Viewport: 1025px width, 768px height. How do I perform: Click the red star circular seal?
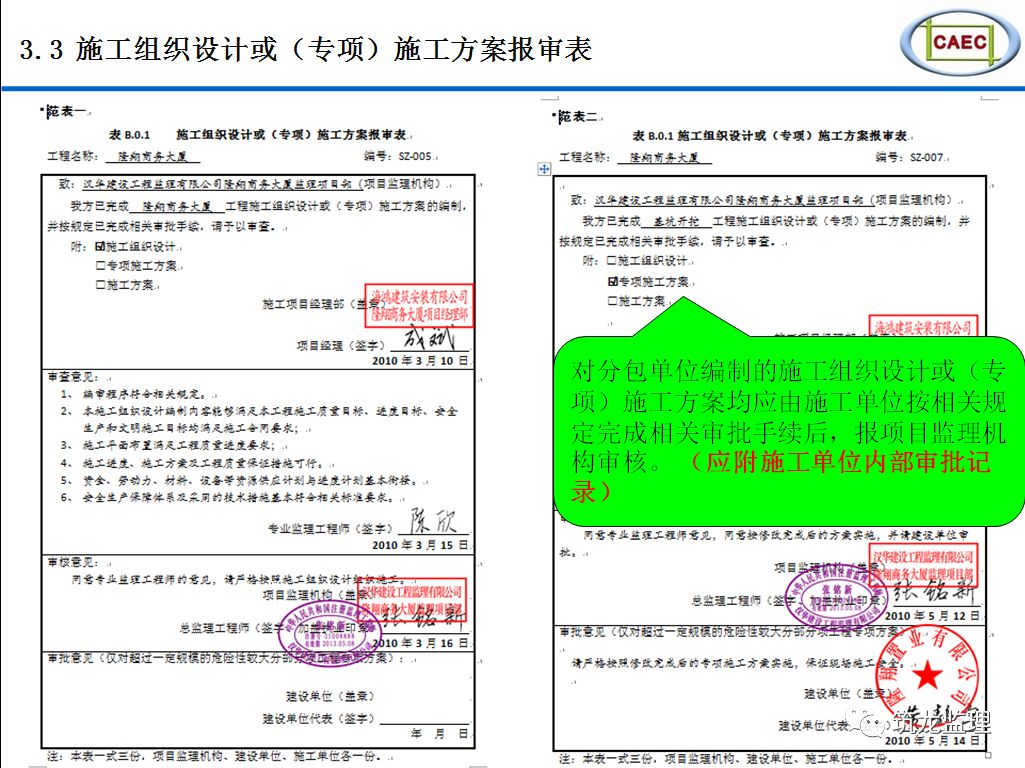pos(927,677)
